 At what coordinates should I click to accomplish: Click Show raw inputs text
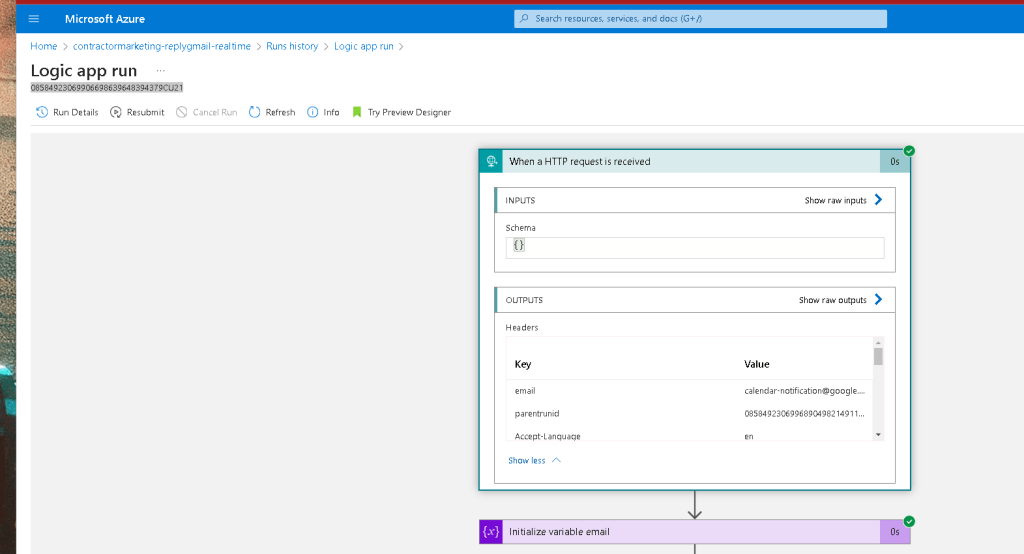835,201
